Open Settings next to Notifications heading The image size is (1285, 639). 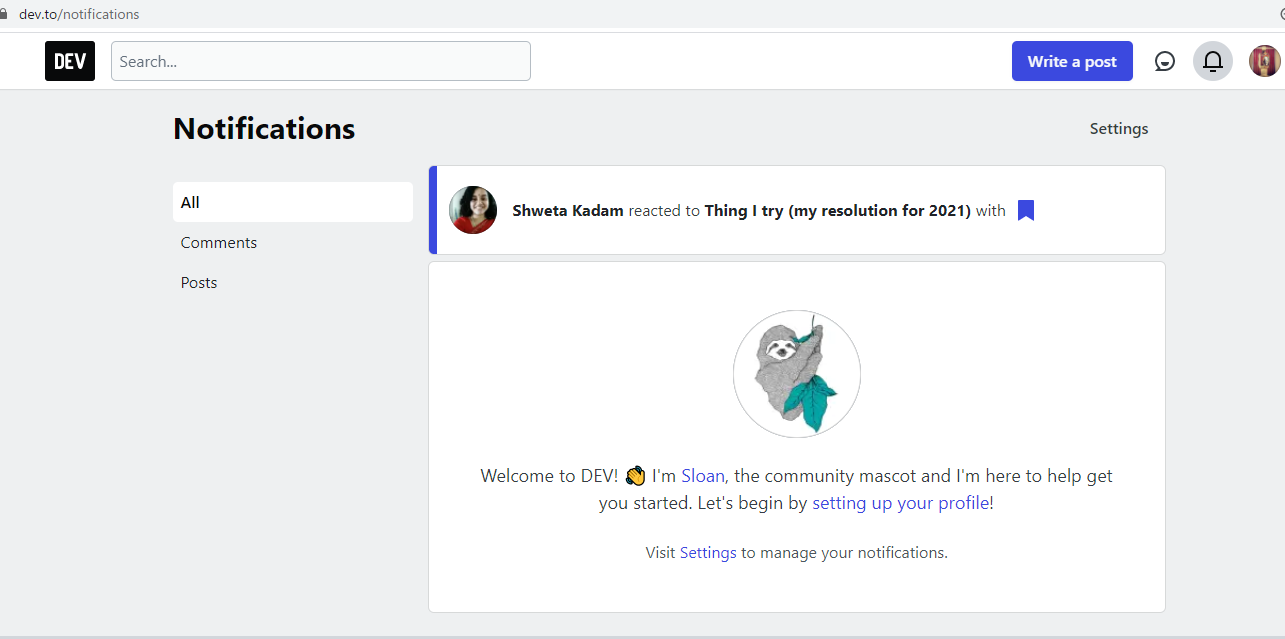tap(1118, 129)
